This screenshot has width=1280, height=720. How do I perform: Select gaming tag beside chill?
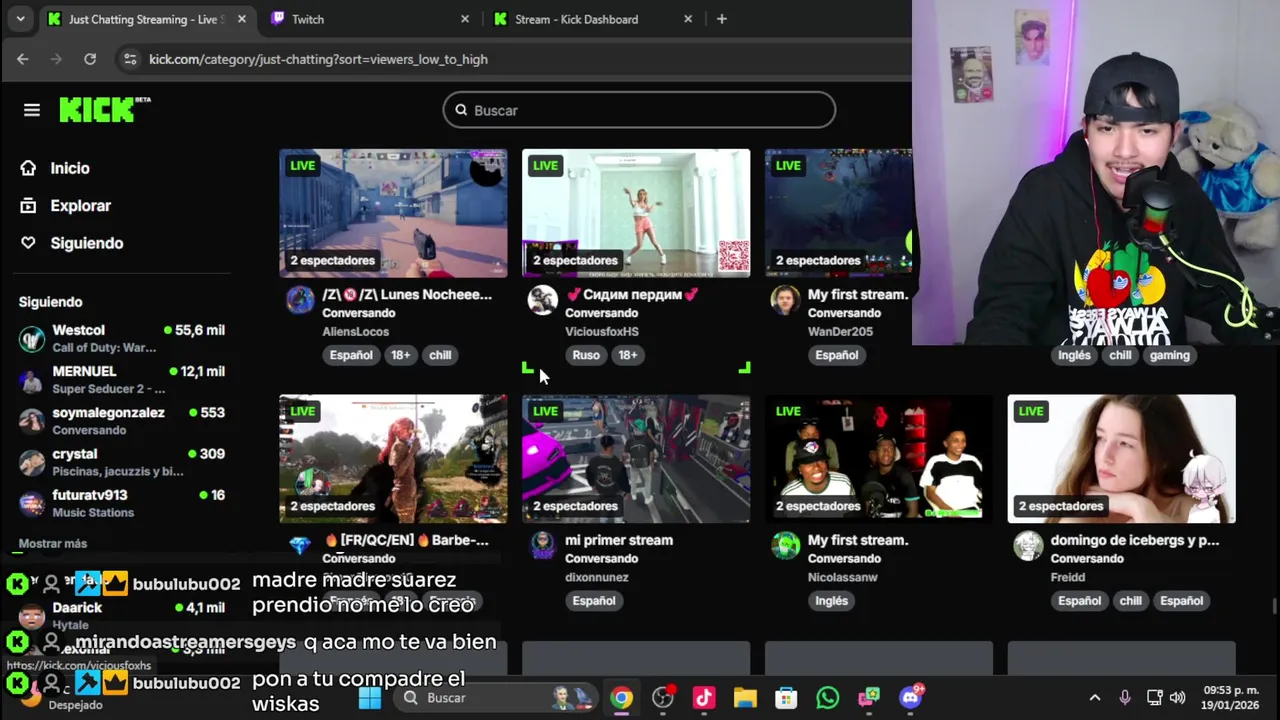(1169, 355)
